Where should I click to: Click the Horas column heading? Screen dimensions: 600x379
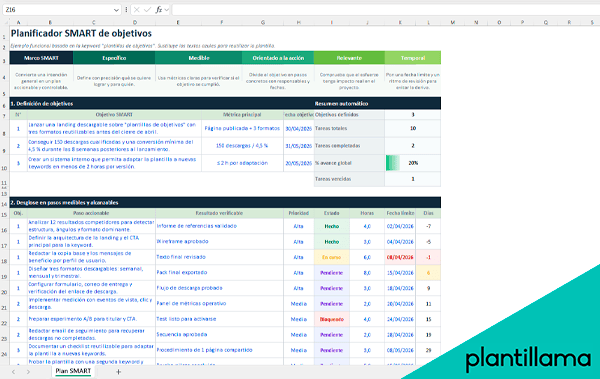point(367,213)
